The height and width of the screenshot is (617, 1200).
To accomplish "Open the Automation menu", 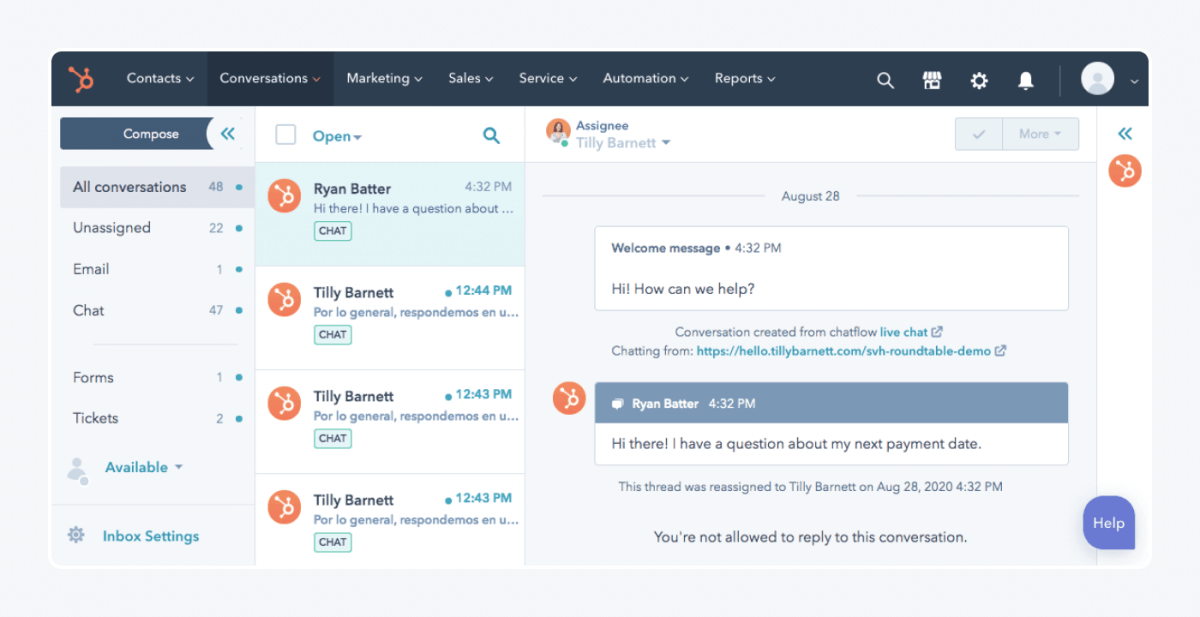I will pyautogui.click(x=645, y=78).
